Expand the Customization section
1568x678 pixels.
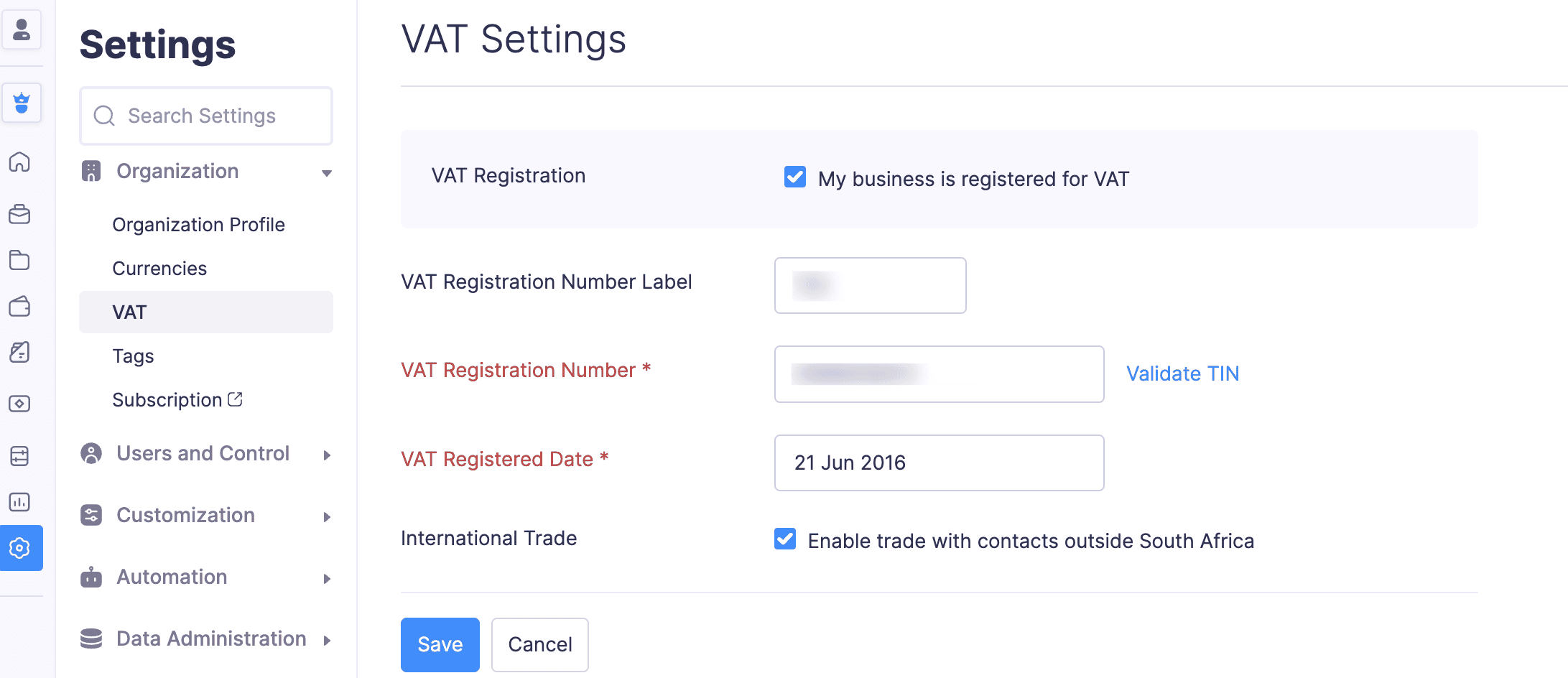click(185, 515)
